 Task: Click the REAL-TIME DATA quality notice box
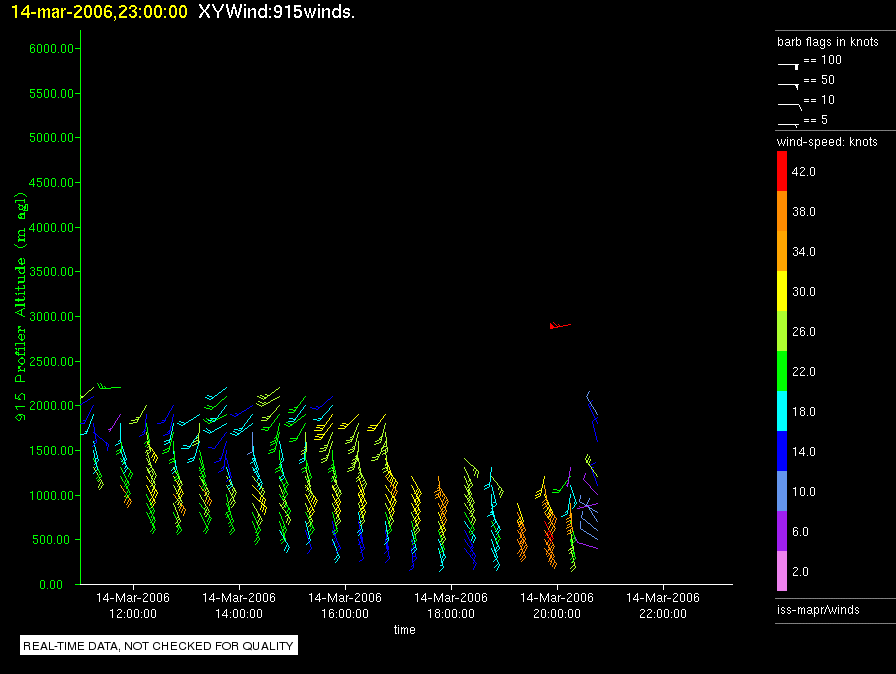(x=159, y=646)
